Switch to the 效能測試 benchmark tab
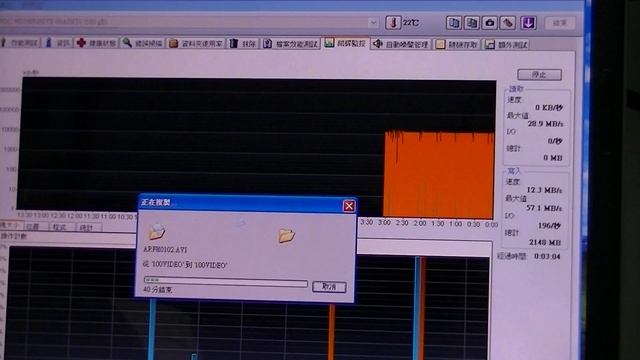Screen dimensions: 640x360 click(20, 43)
